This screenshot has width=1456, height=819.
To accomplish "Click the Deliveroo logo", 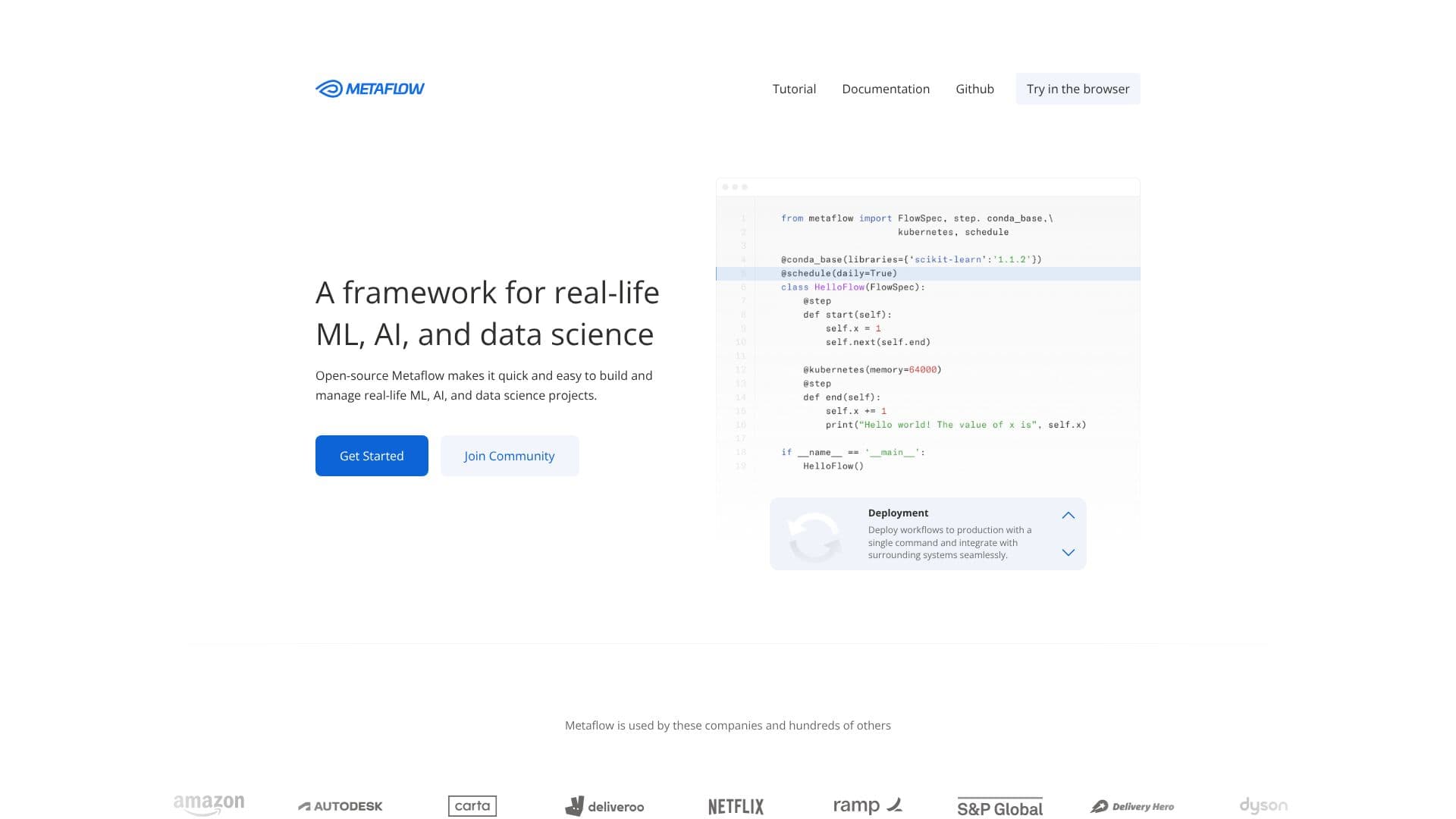I will coord(604,806).
